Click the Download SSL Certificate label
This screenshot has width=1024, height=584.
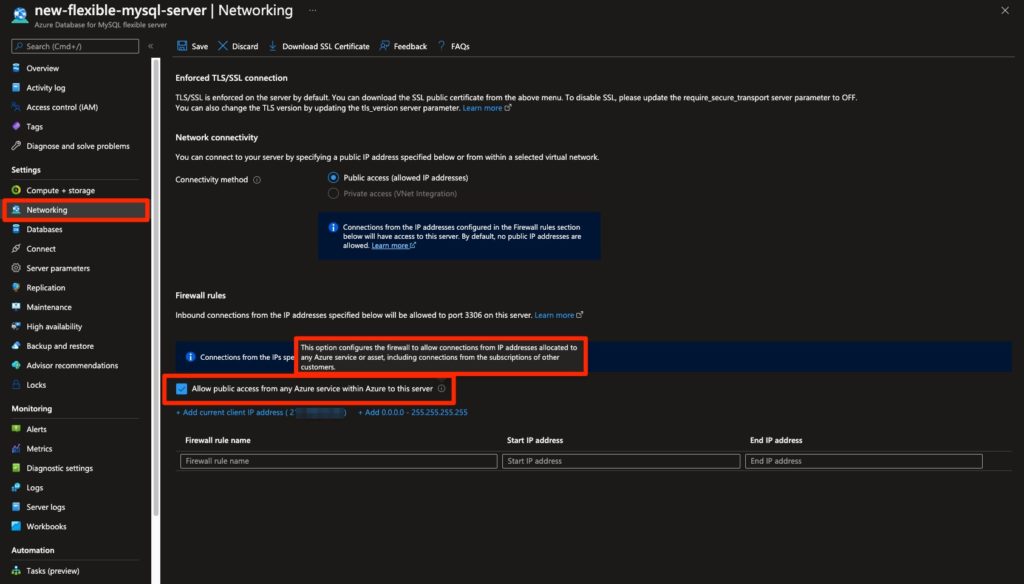click(326, 46)
